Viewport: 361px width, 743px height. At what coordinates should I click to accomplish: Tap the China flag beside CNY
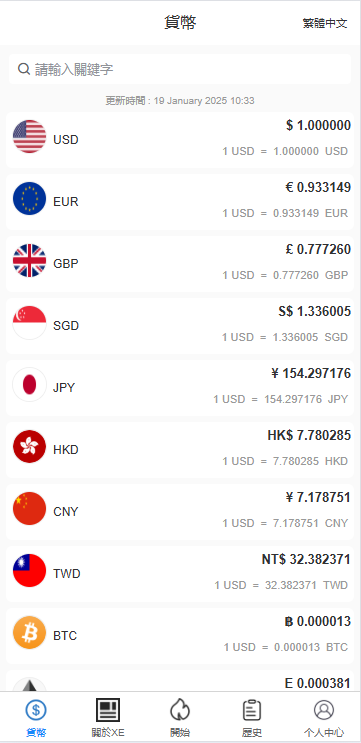[29, 508]
